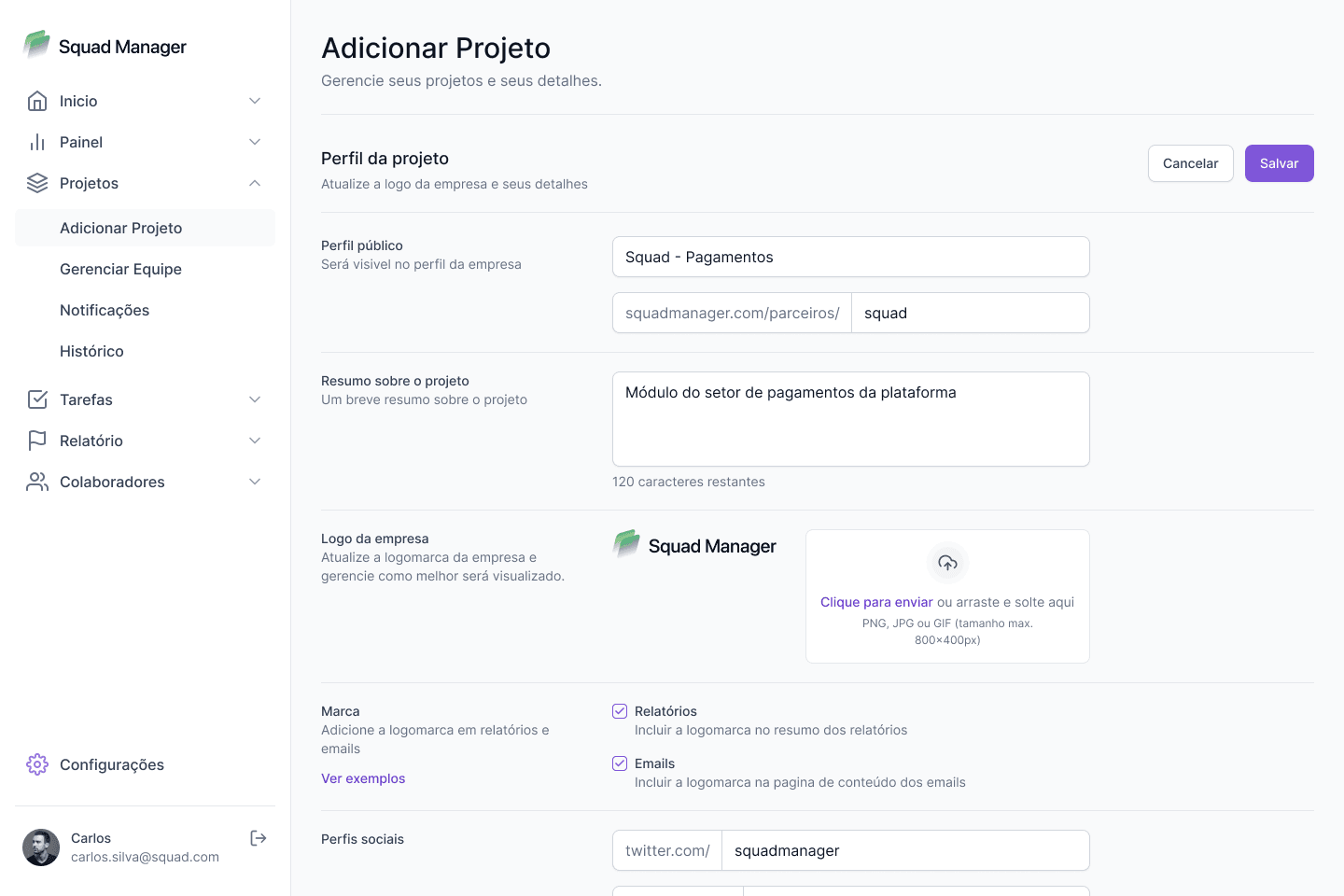Click the logout icon beside Carlos
This screenshot has width=1344, height=896.
(259, 838)
